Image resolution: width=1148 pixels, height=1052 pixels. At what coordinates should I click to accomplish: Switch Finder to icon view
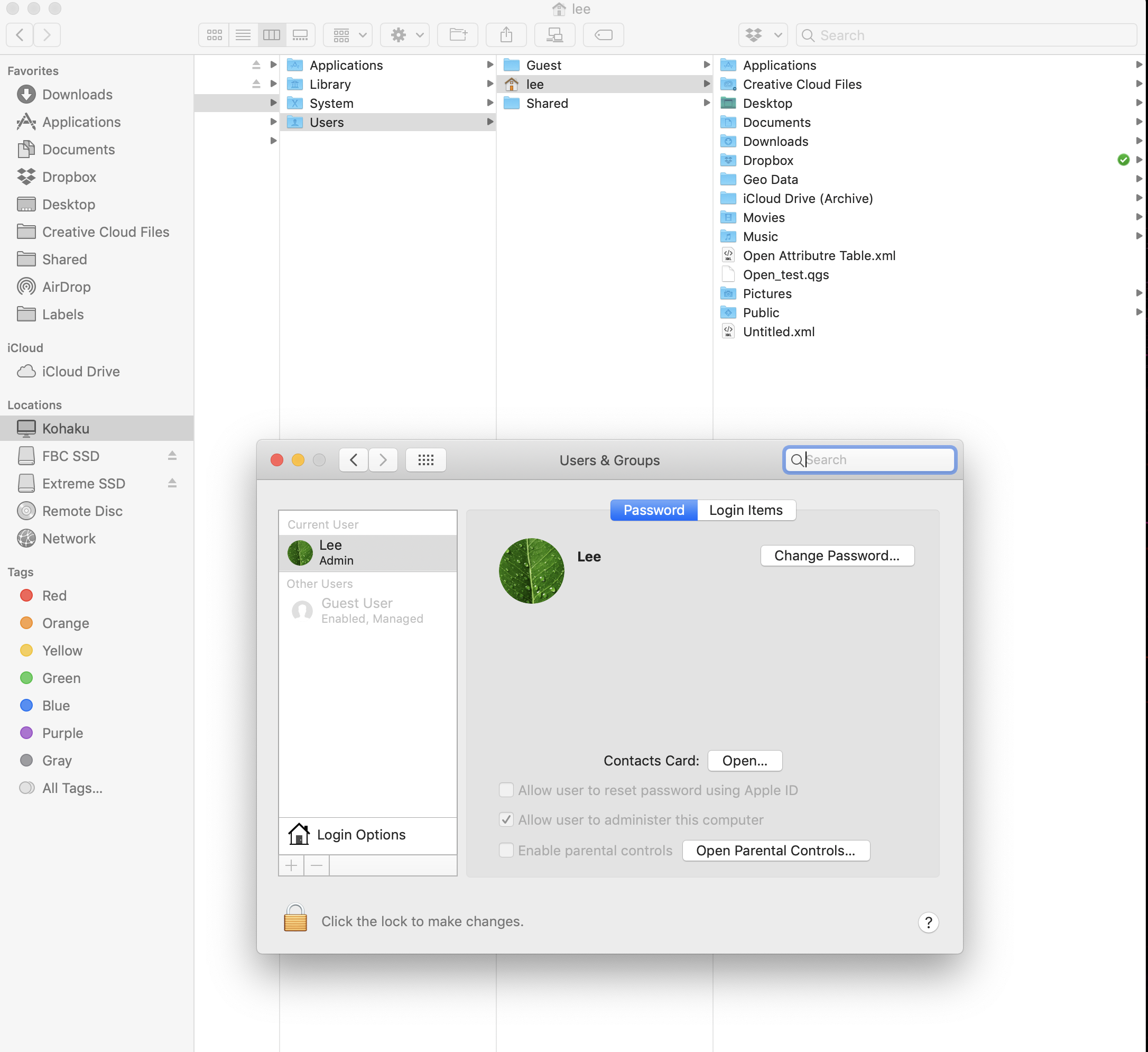(x=214, y=35)
